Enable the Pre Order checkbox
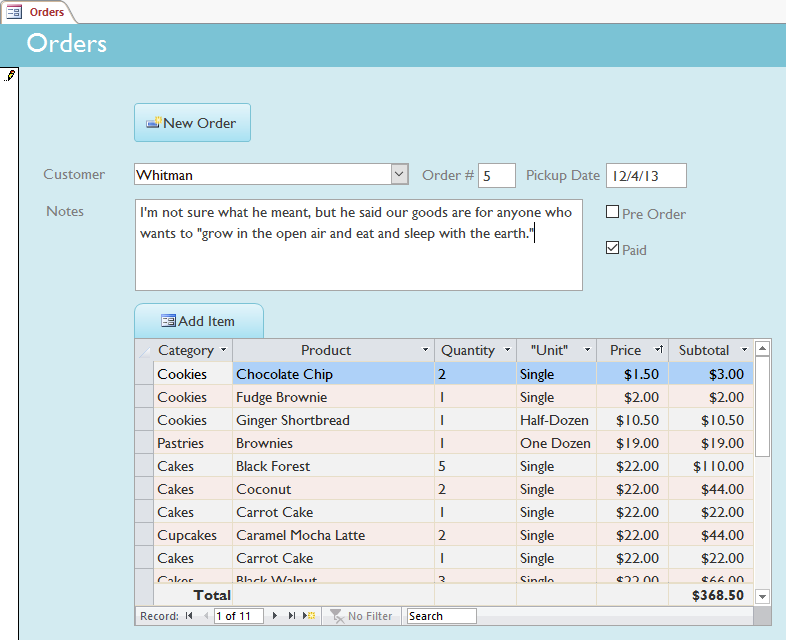 613,212
